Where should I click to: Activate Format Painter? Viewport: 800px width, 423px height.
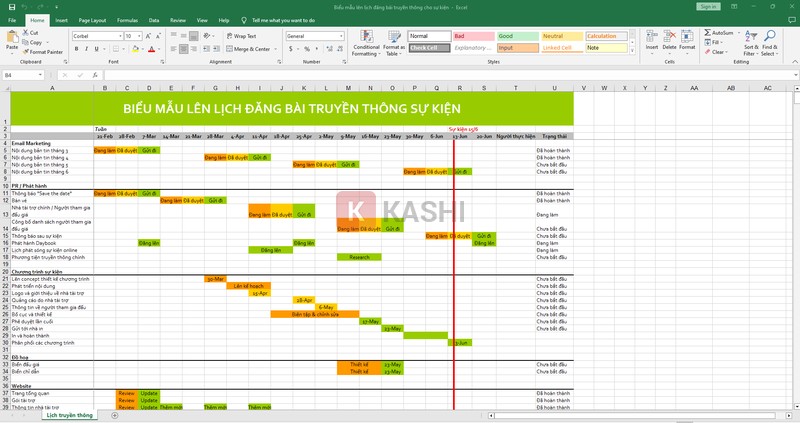coord(43,52)
